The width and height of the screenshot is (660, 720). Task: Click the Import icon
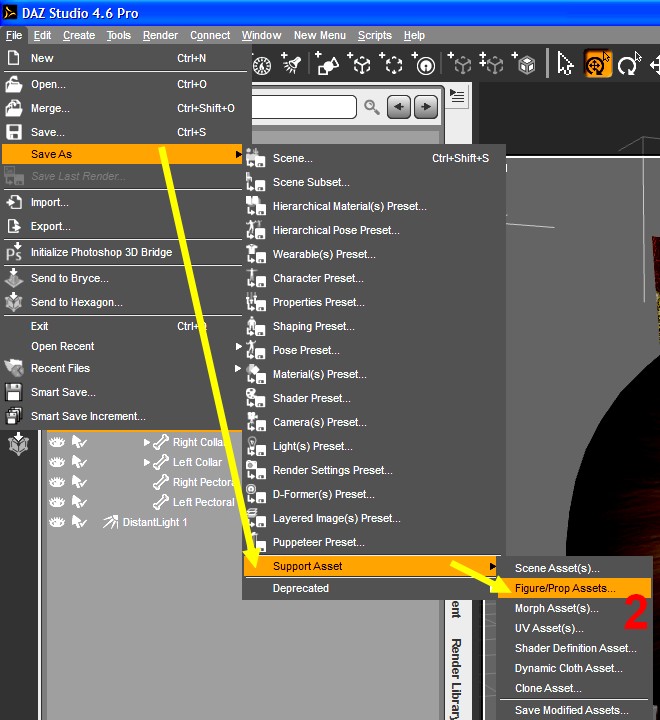(x=14, y=202)
